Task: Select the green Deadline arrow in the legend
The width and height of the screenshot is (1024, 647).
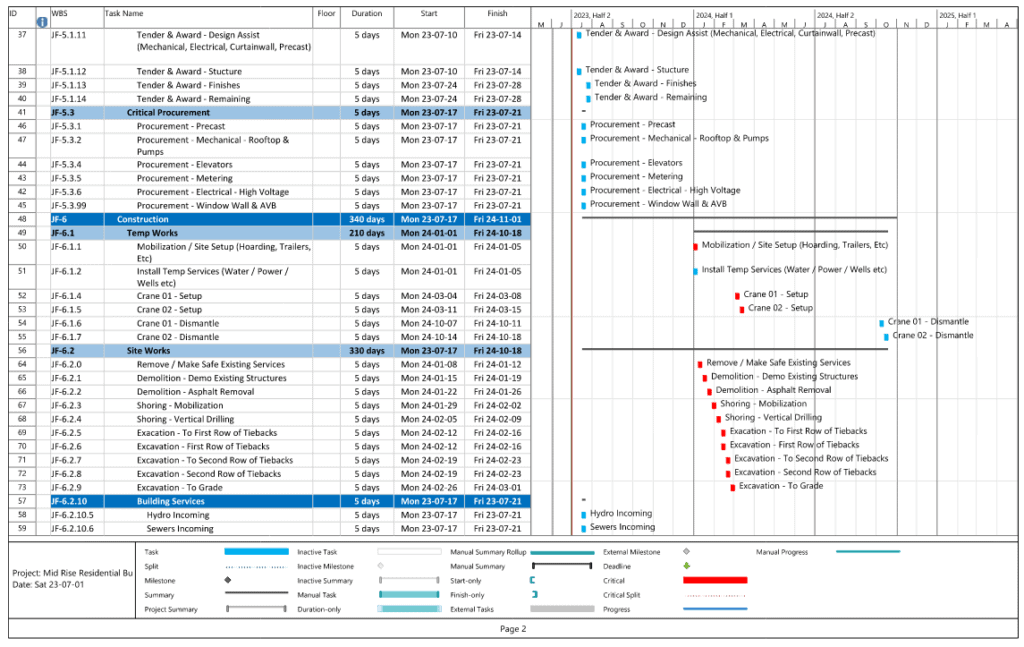Action: coord(684,566)
